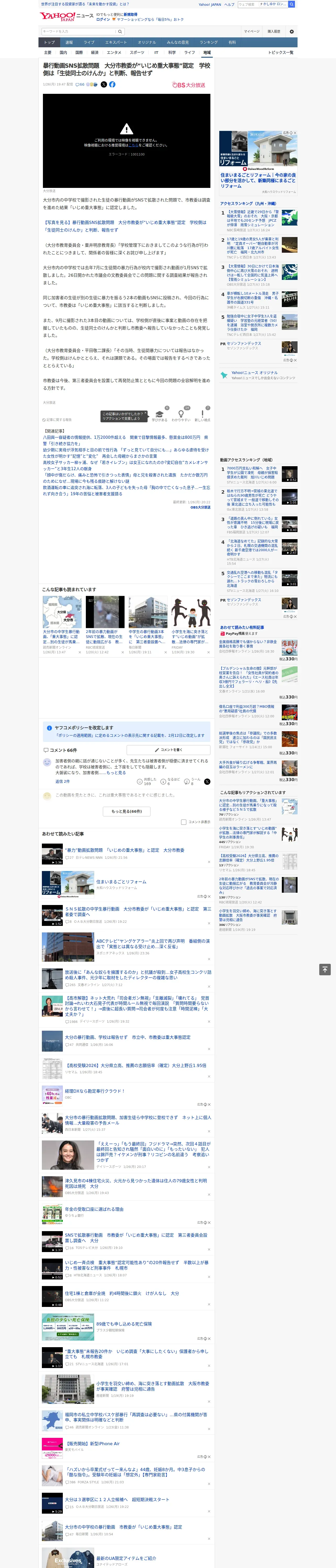Select the エンタメ category tab

(x=114, y=52)
